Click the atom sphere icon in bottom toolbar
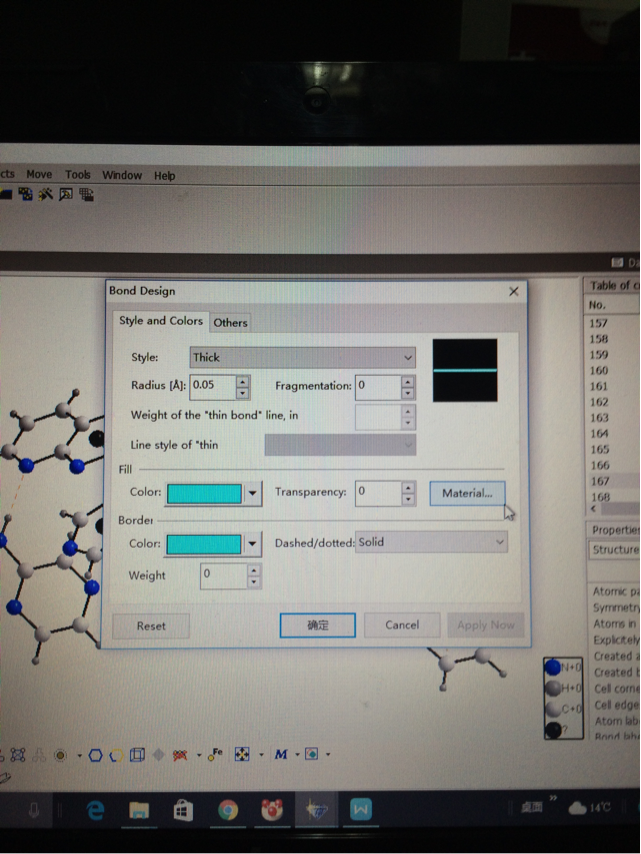 click(x=60, y=755)
